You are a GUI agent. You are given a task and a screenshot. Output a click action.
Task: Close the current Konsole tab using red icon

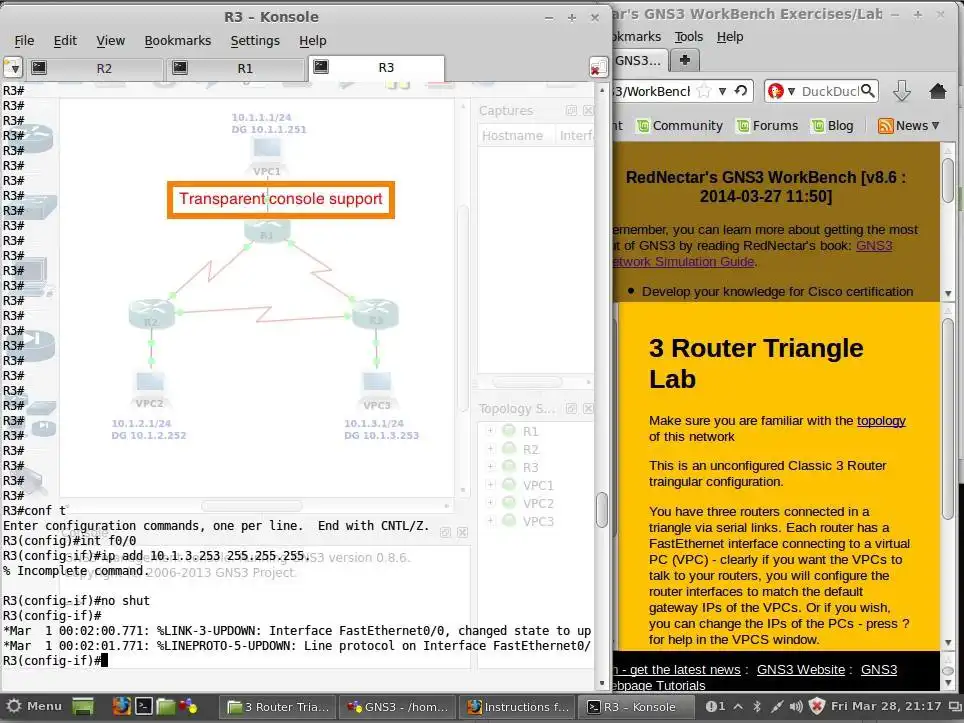coord(598,68)
